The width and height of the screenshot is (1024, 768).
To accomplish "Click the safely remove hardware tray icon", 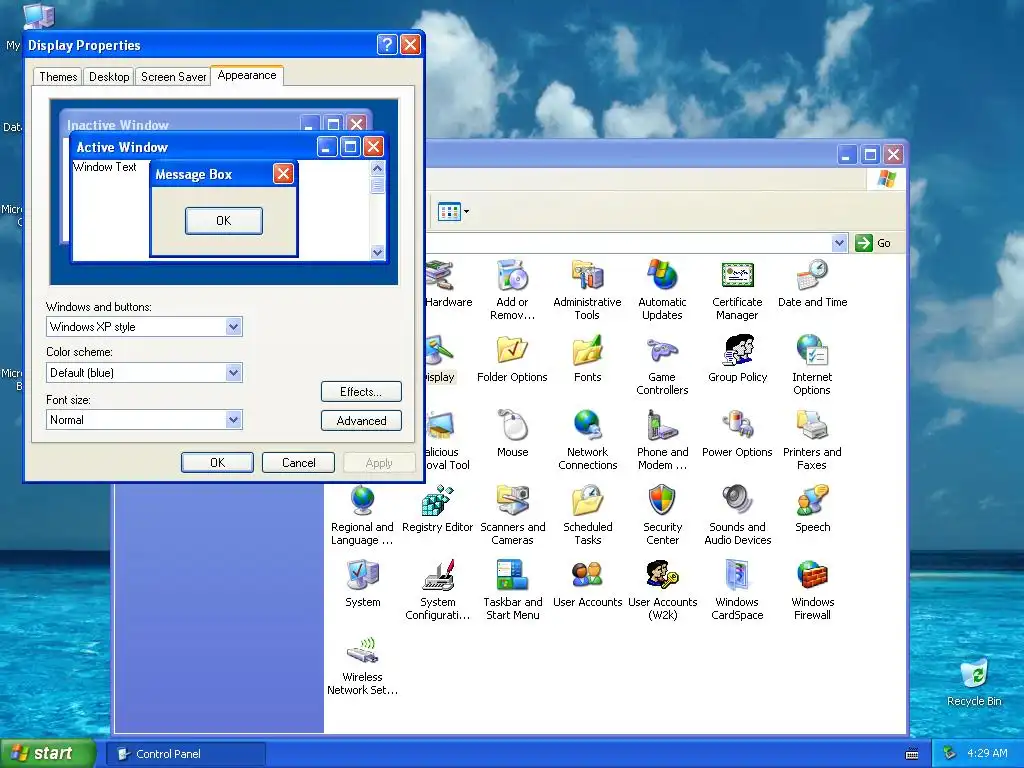I will tap(950, 753).
